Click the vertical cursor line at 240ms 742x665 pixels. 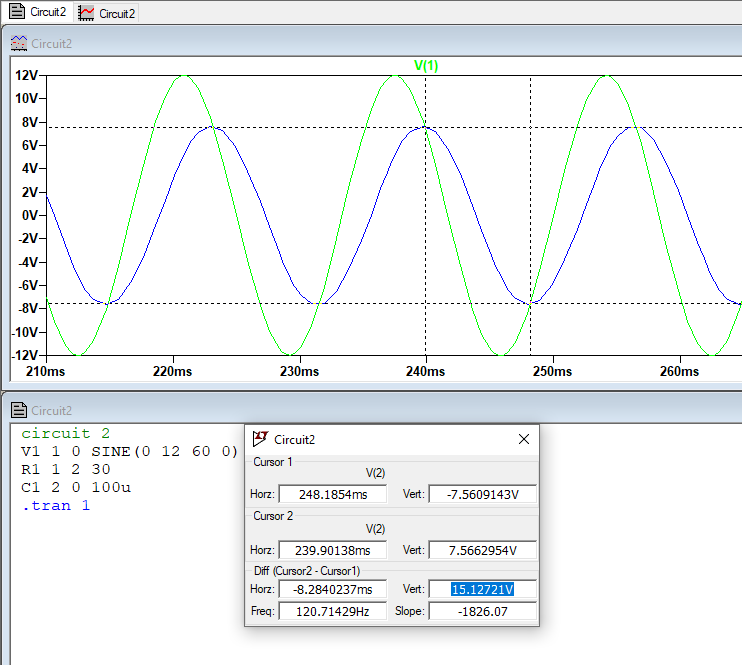click(426, 250)
